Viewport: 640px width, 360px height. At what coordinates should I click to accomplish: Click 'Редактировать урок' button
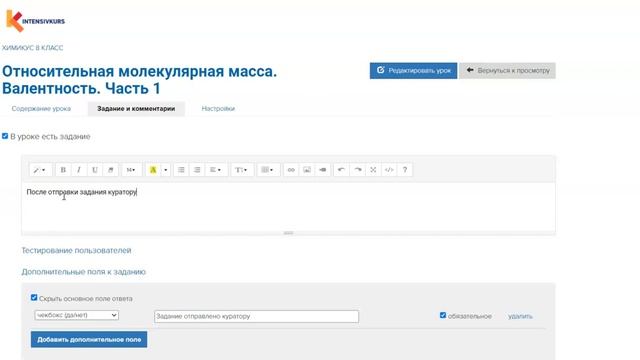(413, 71)
